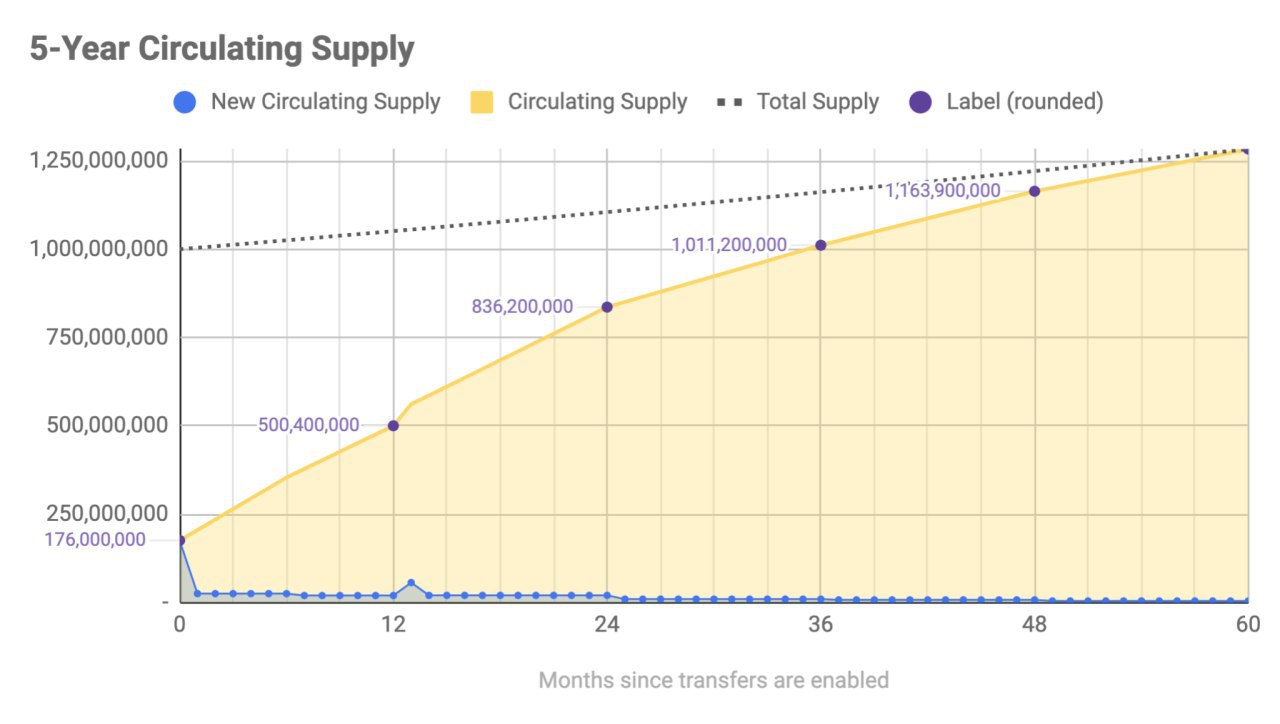Click the blue spike point near month 13

click(411, 583)
